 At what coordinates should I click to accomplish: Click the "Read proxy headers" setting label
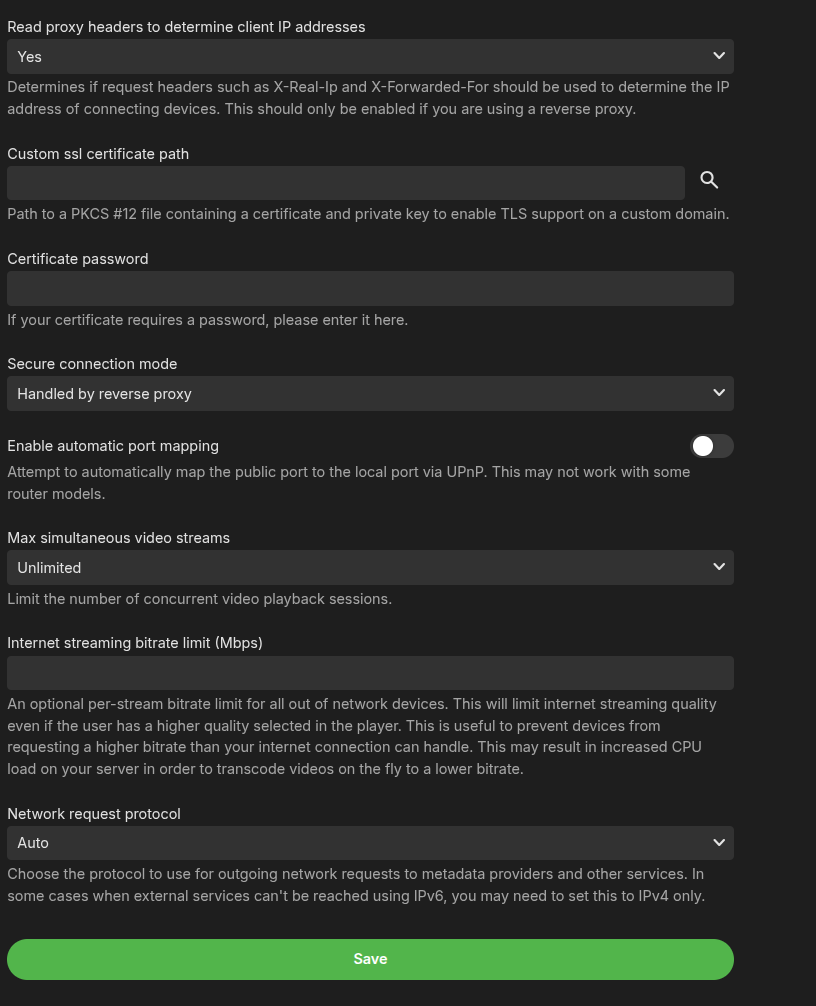(x=186, y=27)
